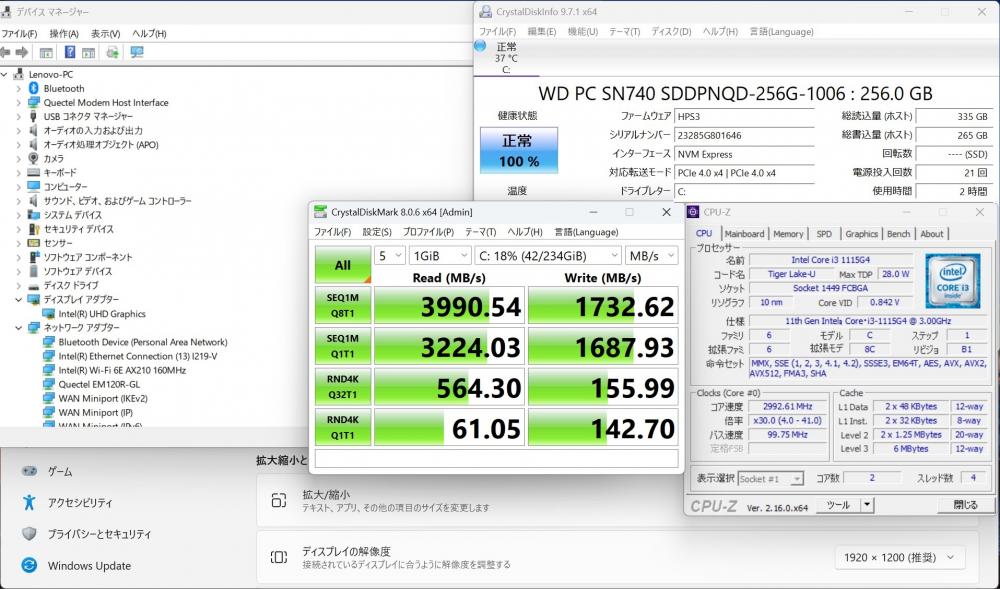Click the green All benchmark button
1000x589 pixels.
(342, 265)
